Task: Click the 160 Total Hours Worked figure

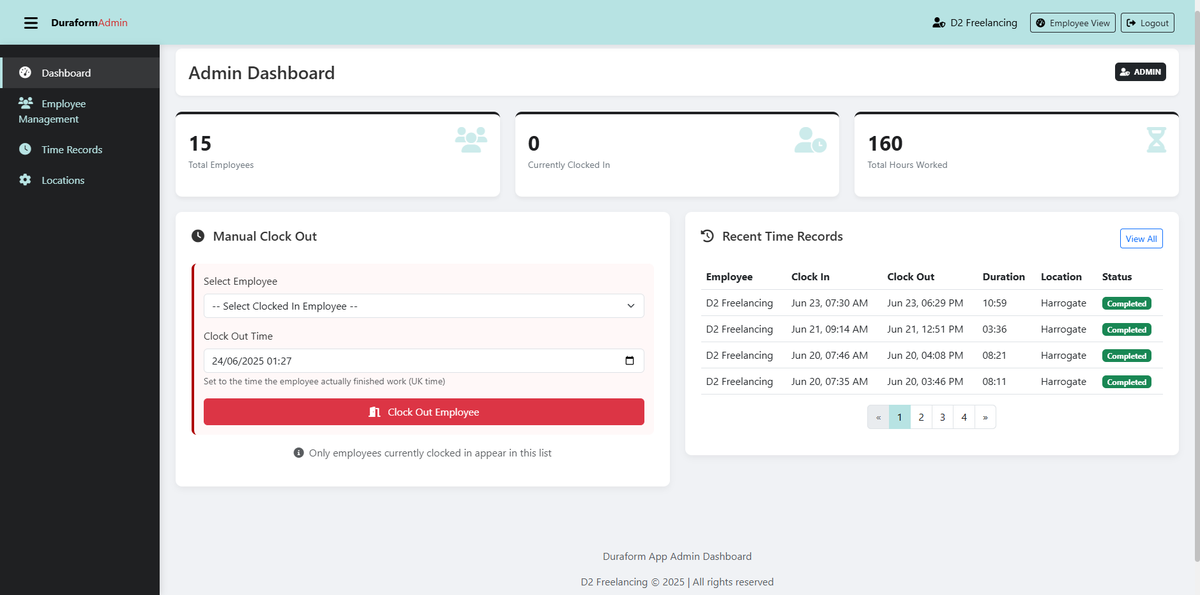Action: [885, 143]
